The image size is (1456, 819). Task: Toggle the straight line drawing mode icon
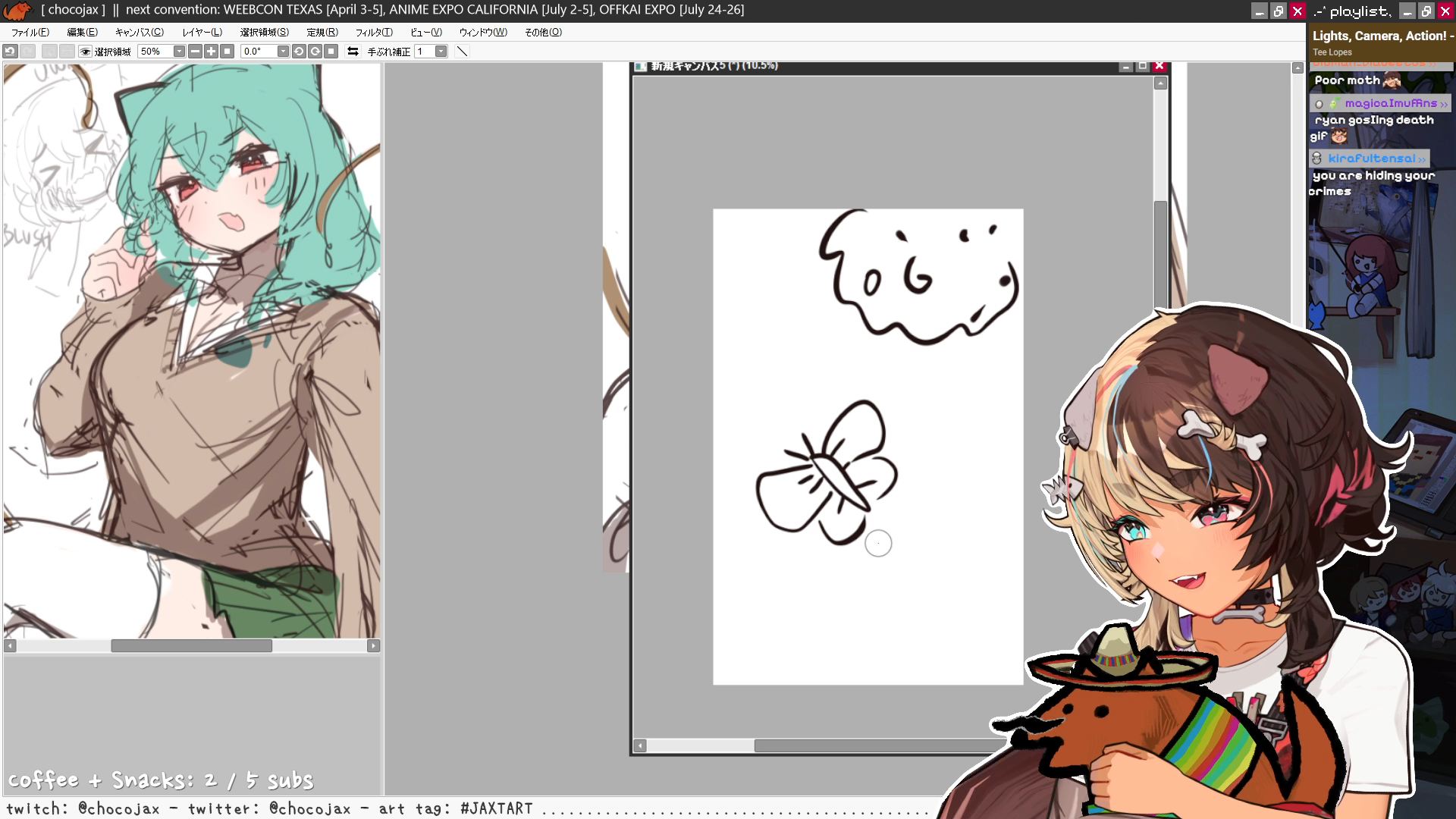pos(462,52)
